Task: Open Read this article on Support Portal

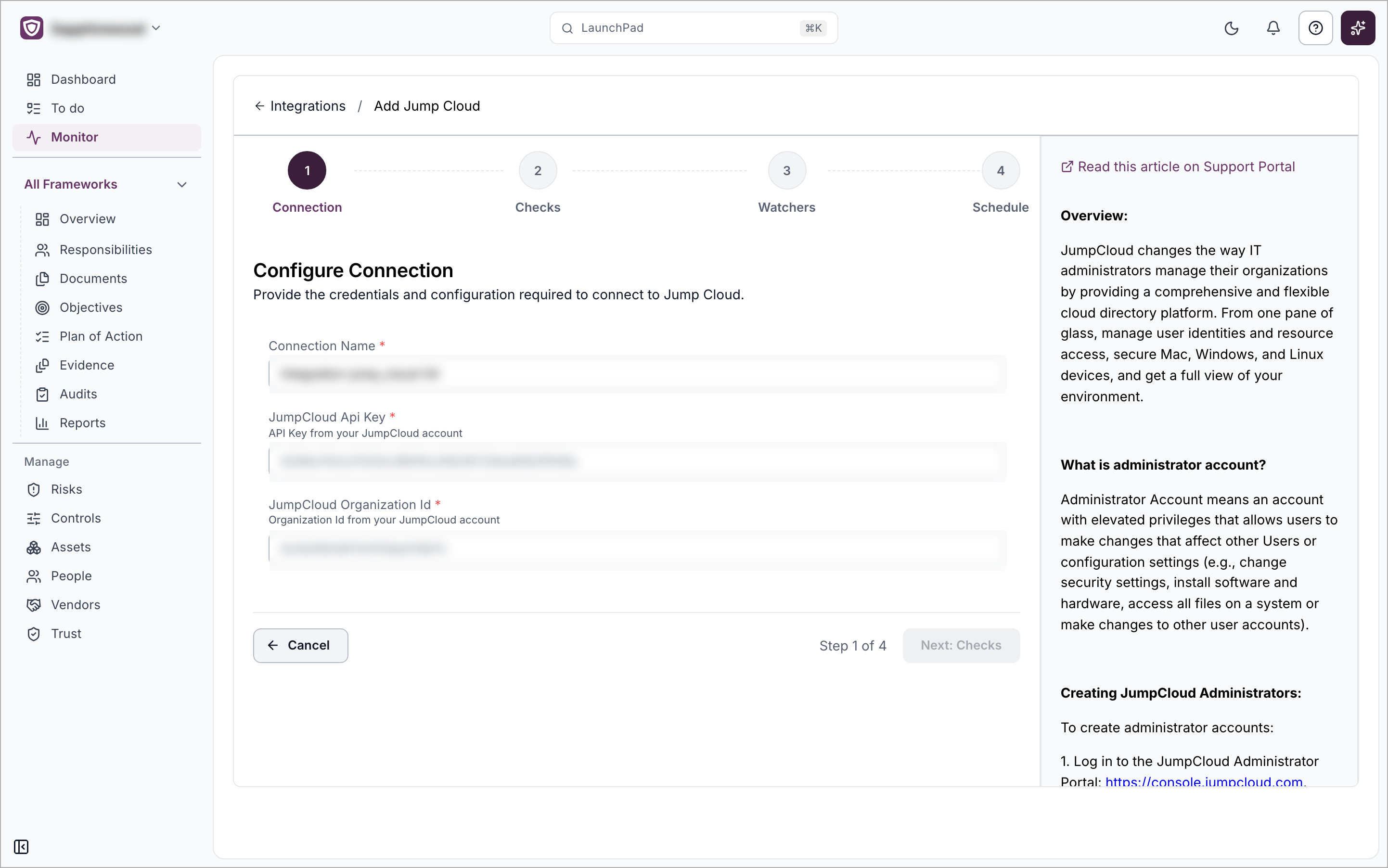Action: pyautogui.click(x=1178, y=166)
